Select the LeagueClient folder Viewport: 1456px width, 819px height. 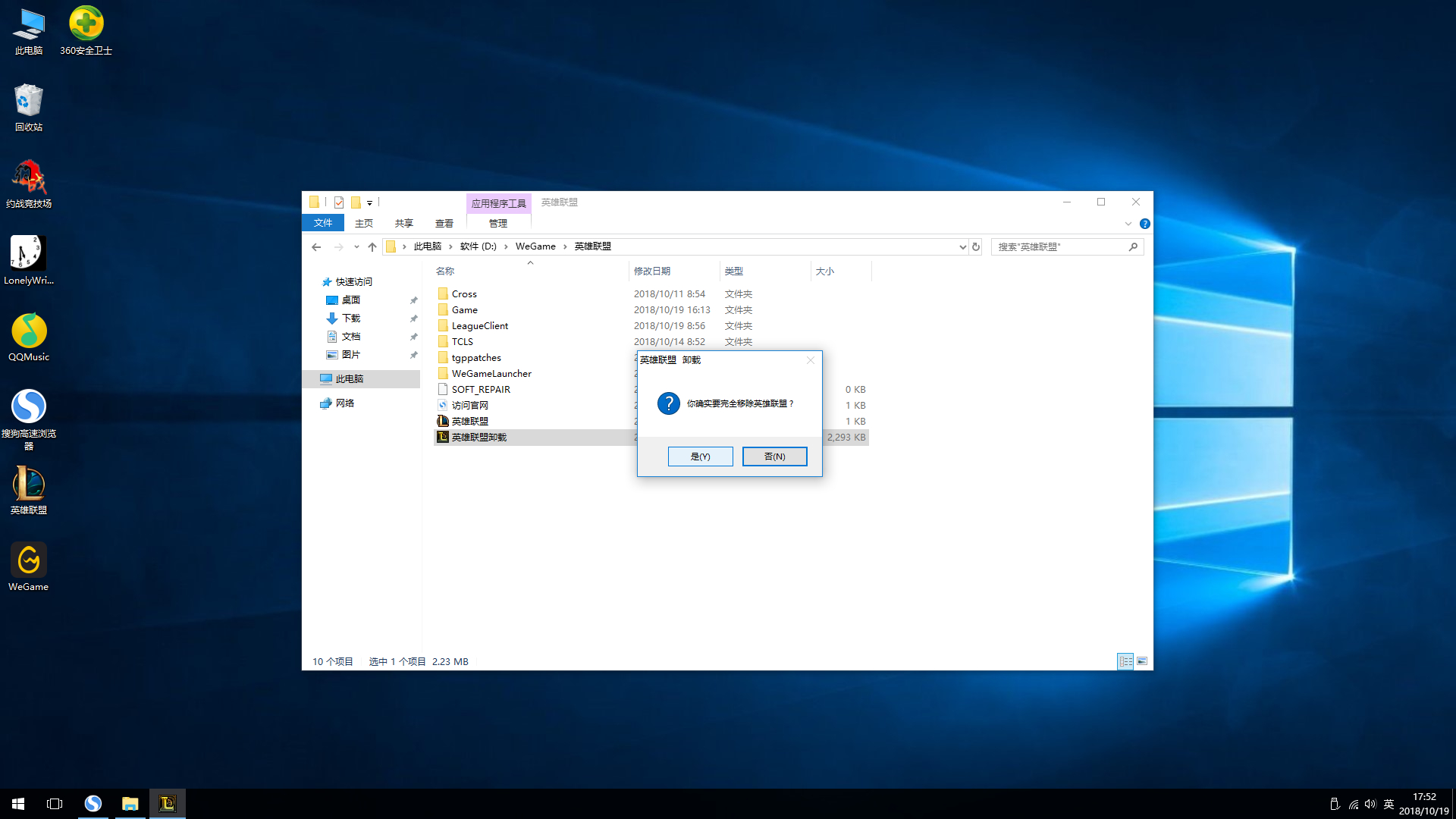coord(480,326)
